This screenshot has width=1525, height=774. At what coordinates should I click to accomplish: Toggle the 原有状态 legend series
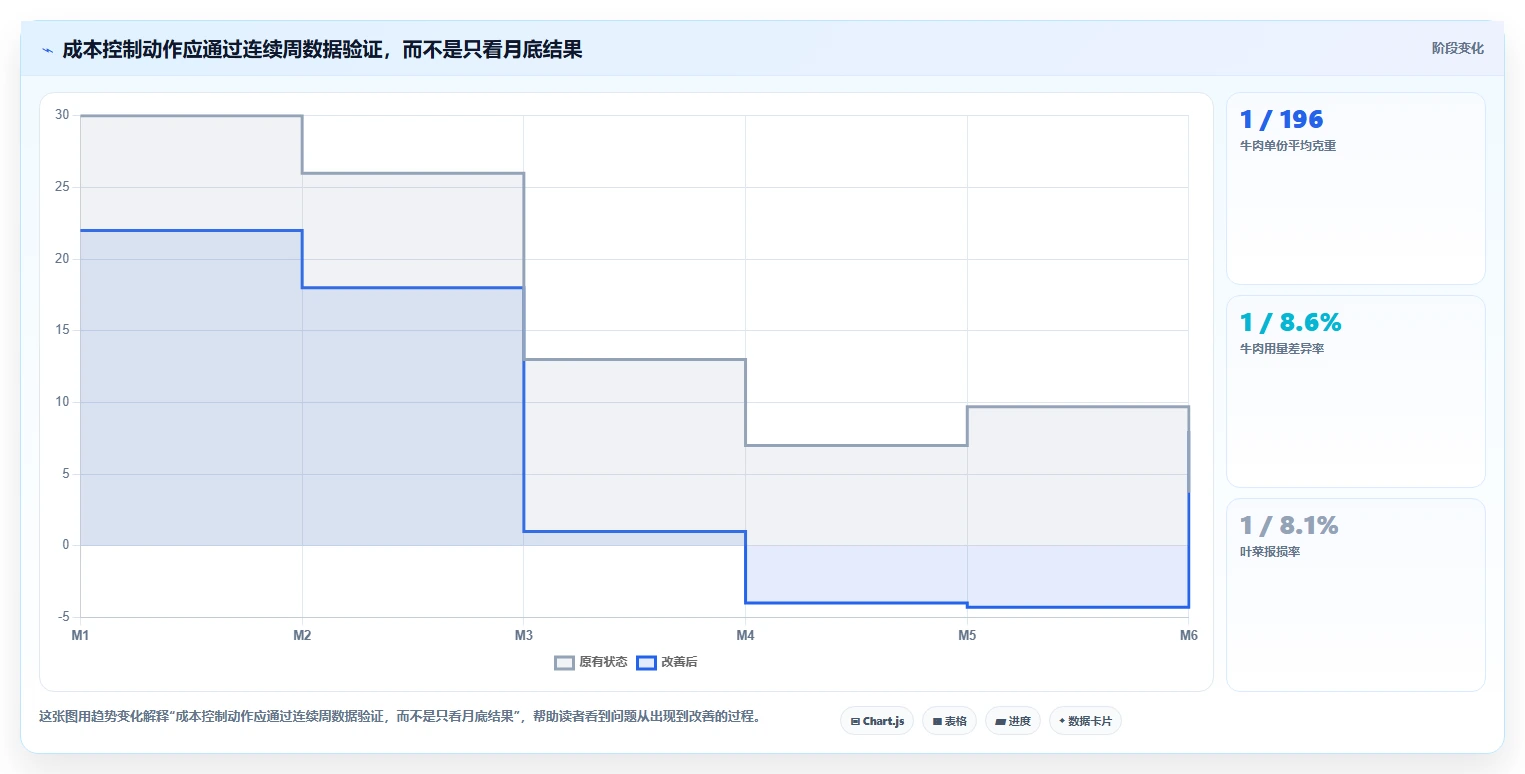pos(591,662)
